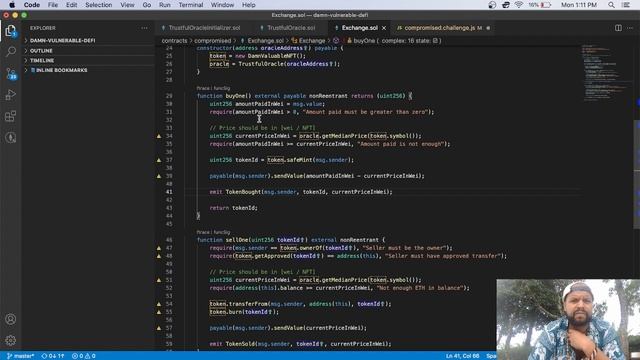Open the Run and Debug view

(11, 95)
